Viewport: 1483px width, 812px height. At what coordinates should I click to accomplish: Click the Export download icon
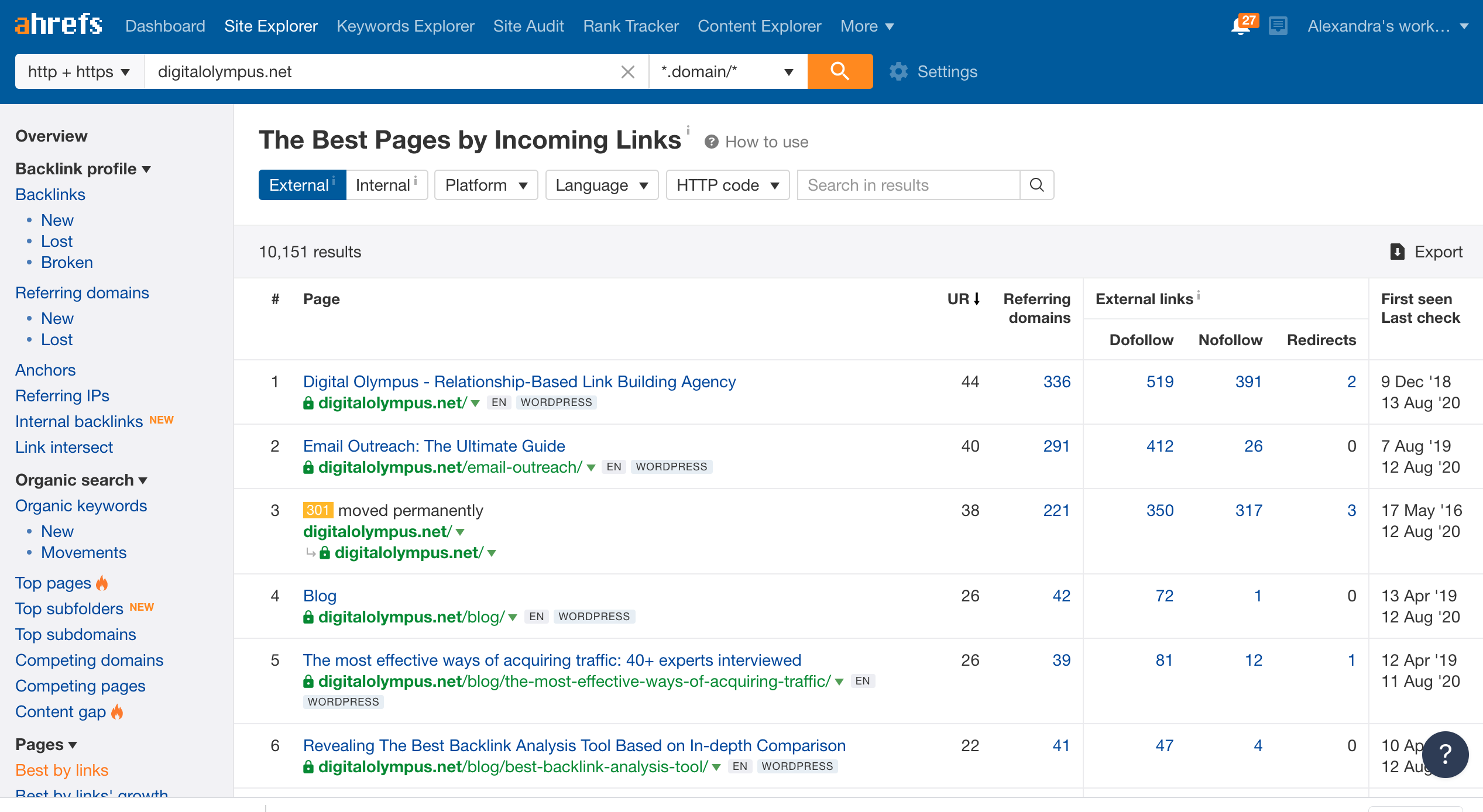point(1397,252)
